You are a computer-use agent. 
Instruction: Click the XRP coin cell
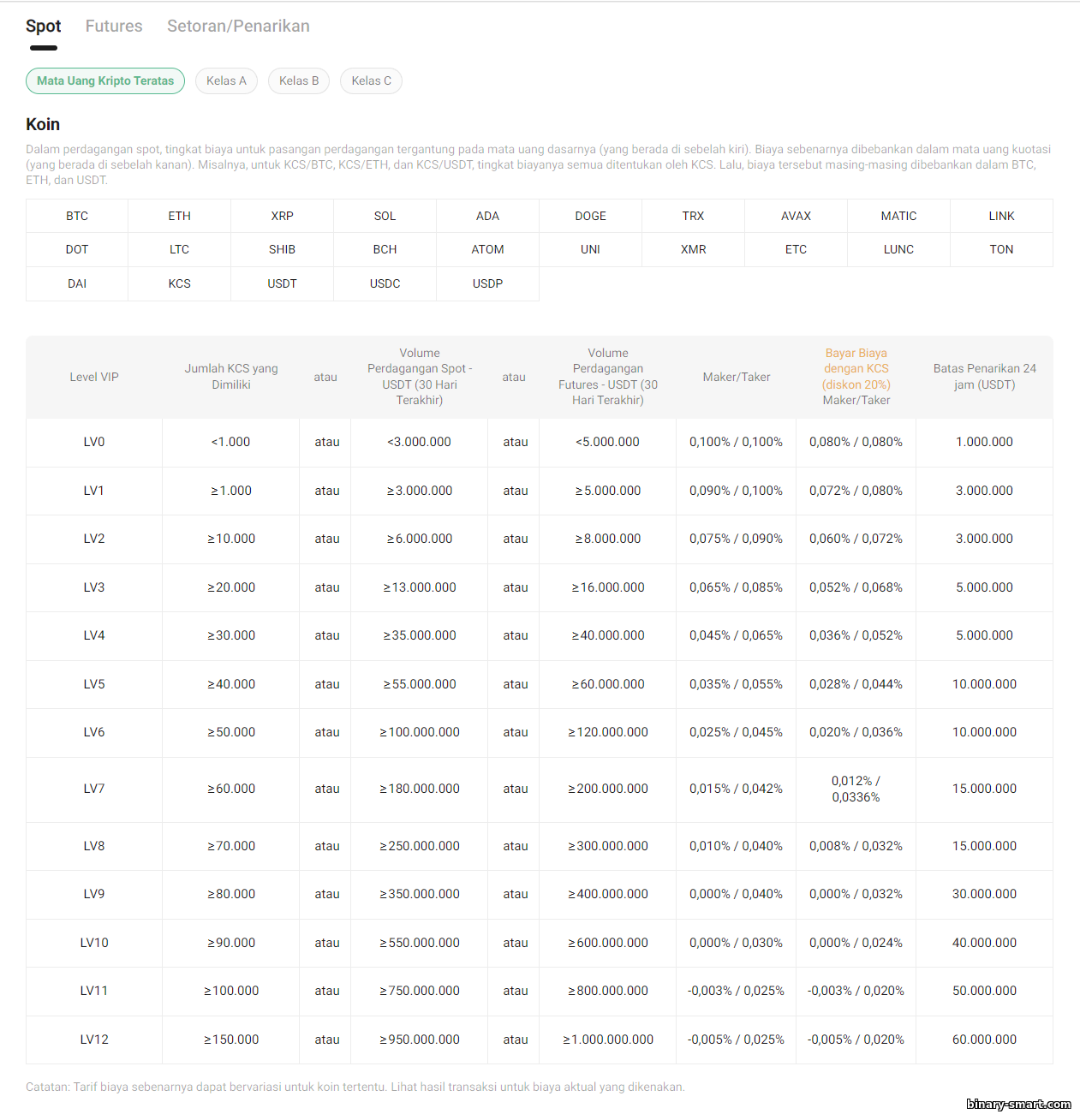click(283, 216)
